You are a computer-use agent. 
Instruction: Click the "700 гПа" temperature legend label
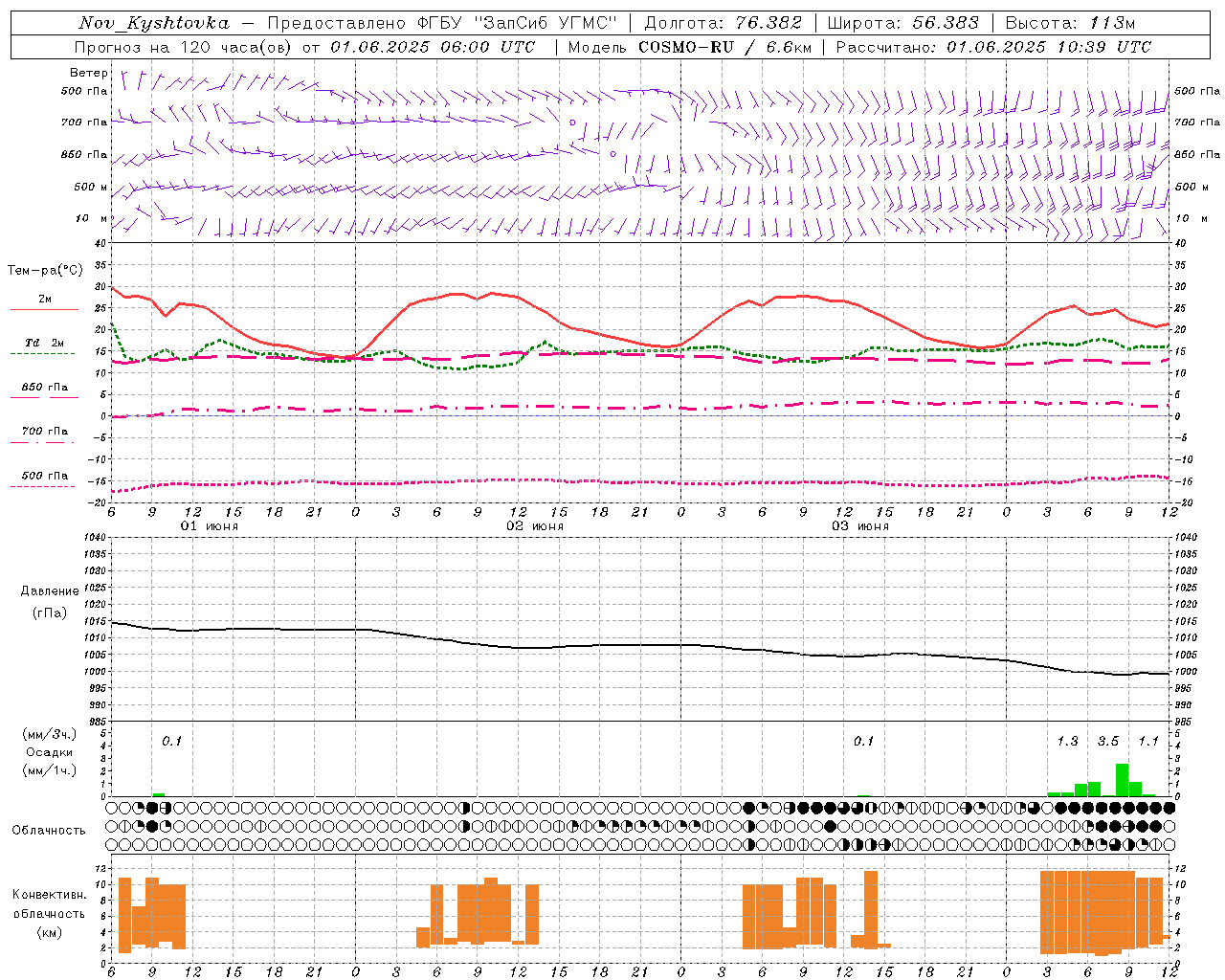tap(45, 431)
